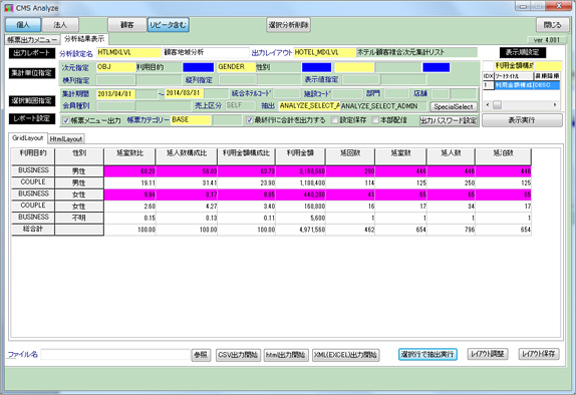Click the blue swatch beside 性別
This screenshot has height=395, width=576.
[x=317, y=67]
